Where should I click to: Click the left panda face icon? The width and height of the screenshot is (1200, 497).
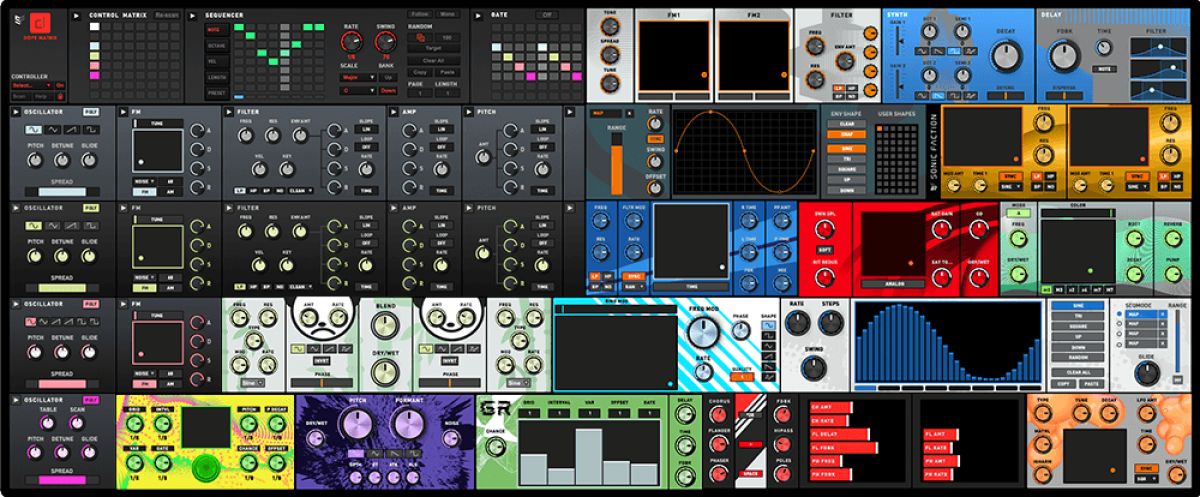(321, 316)
